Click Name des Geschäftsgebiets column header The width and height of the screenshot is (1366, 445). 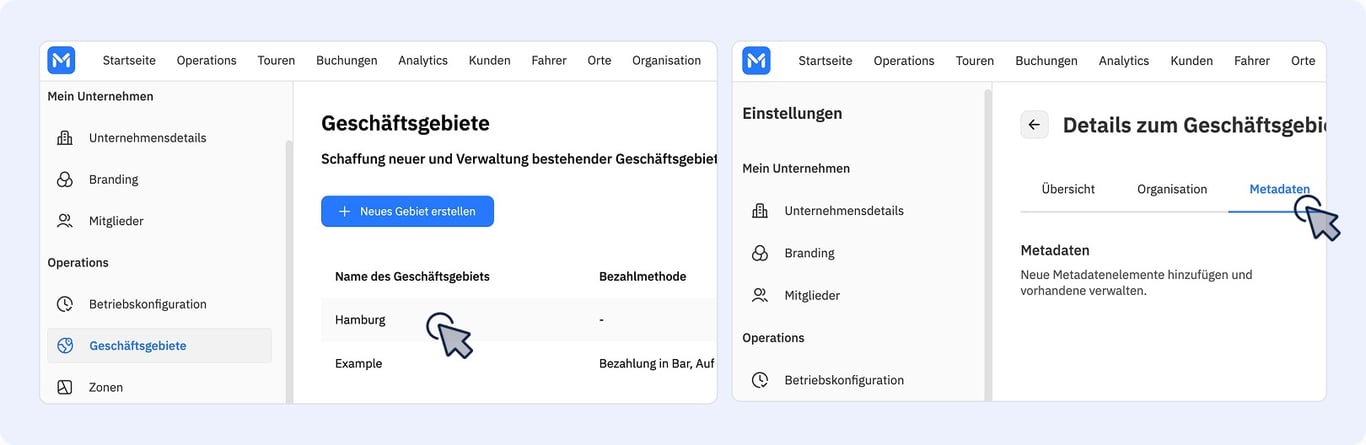point(412,276)
